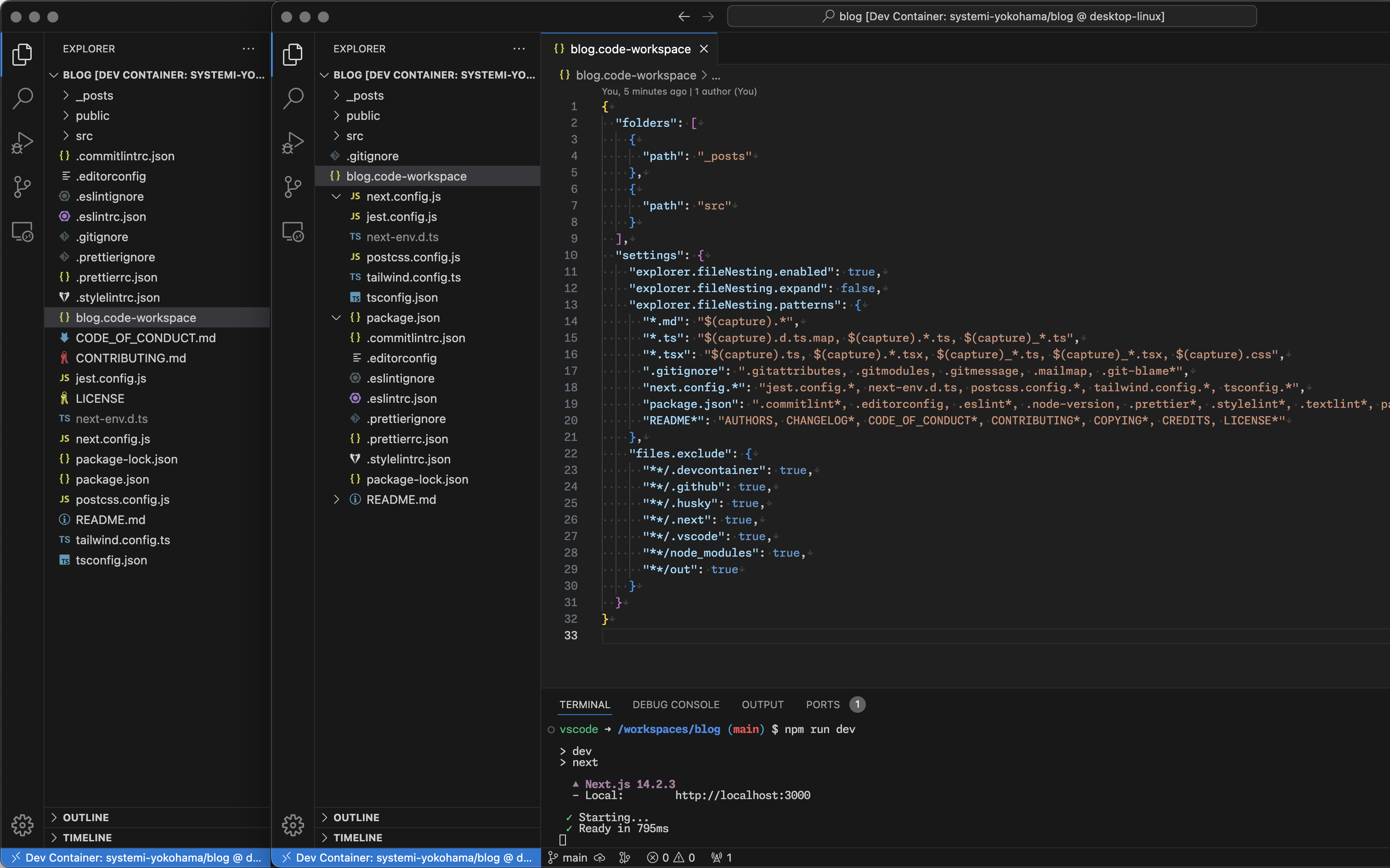
Task: Click blog.code-workspace in the breadcrumb
Action: pyautogui.click(x=636, y=75)
